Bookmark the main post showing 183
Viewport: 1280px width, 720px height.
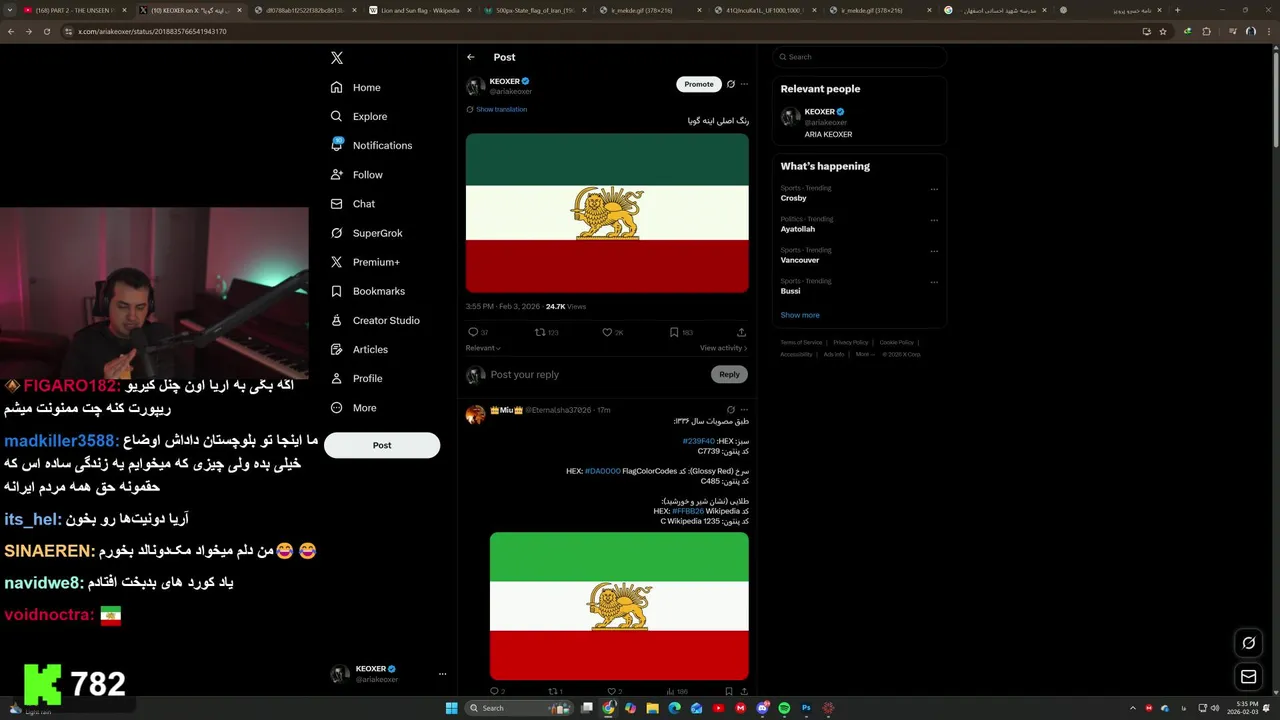pyautogui.click(x=674, y=332)
